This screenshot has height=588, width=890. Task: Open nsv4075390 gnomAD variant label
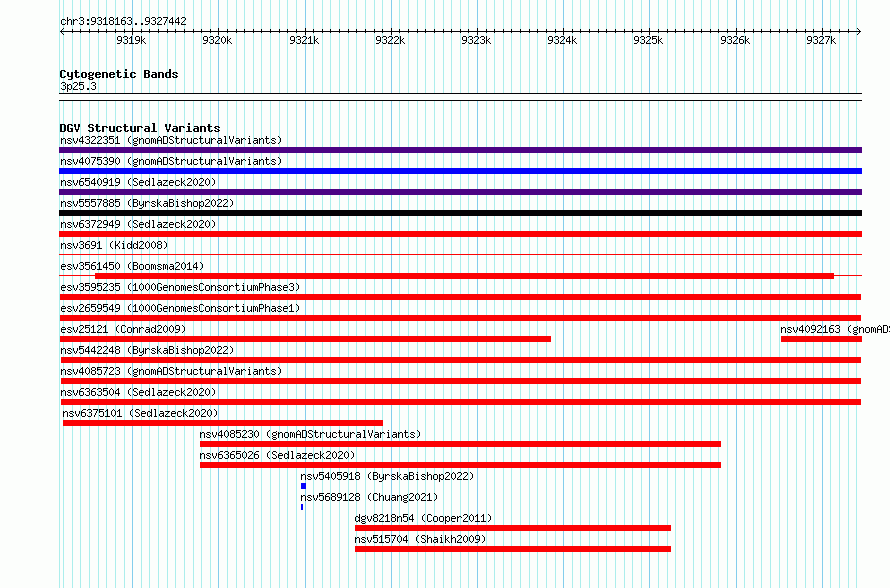click(171, 161)
